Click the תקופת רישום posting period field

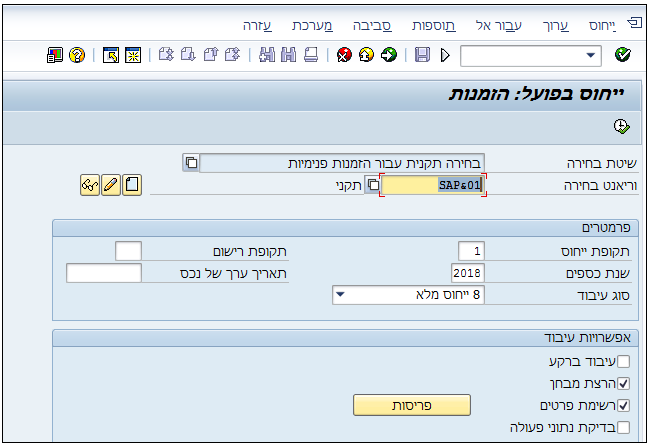[x=129, y=251]
